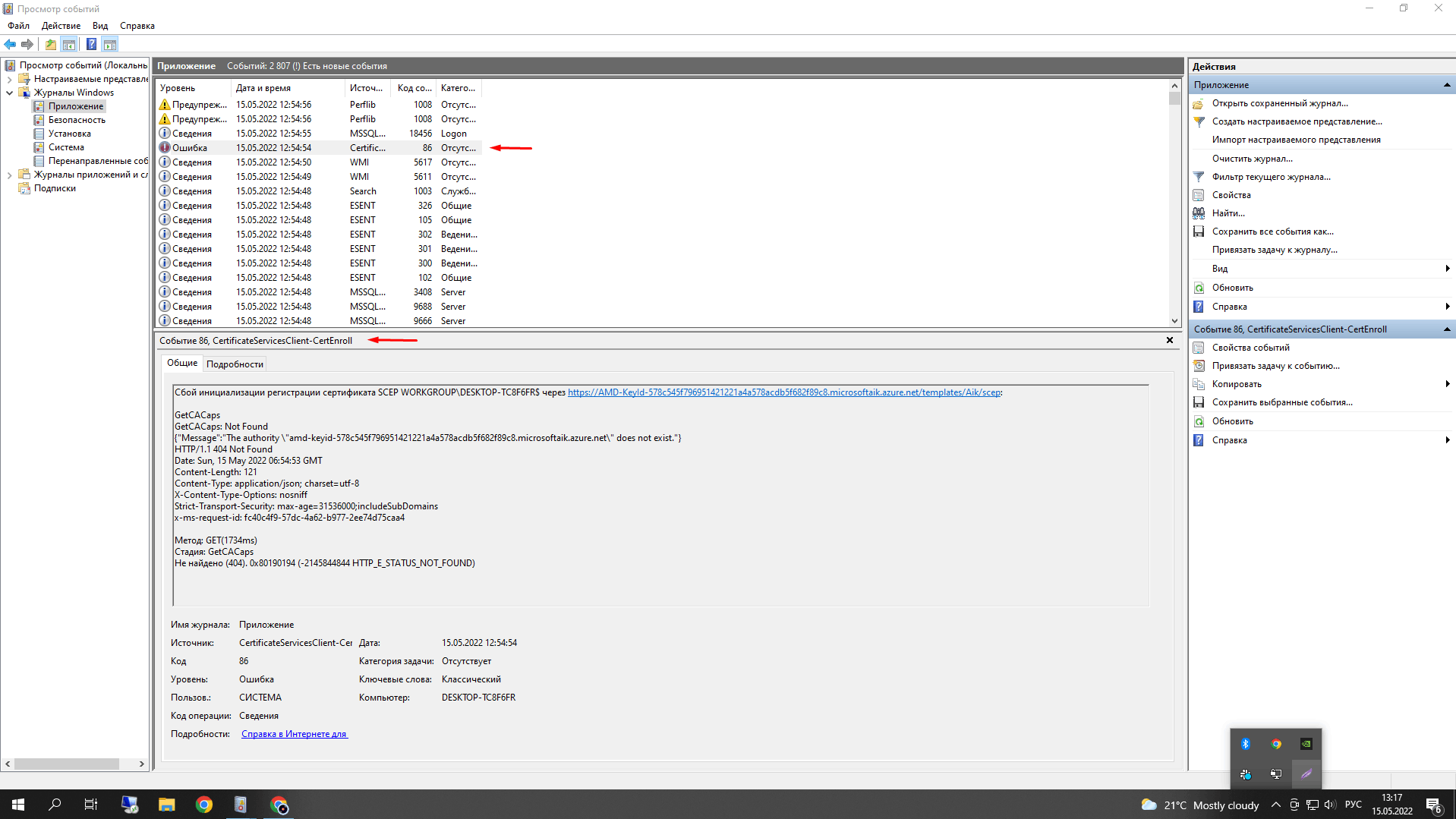Select Безопасность log in tree

[x=77, y=120]
